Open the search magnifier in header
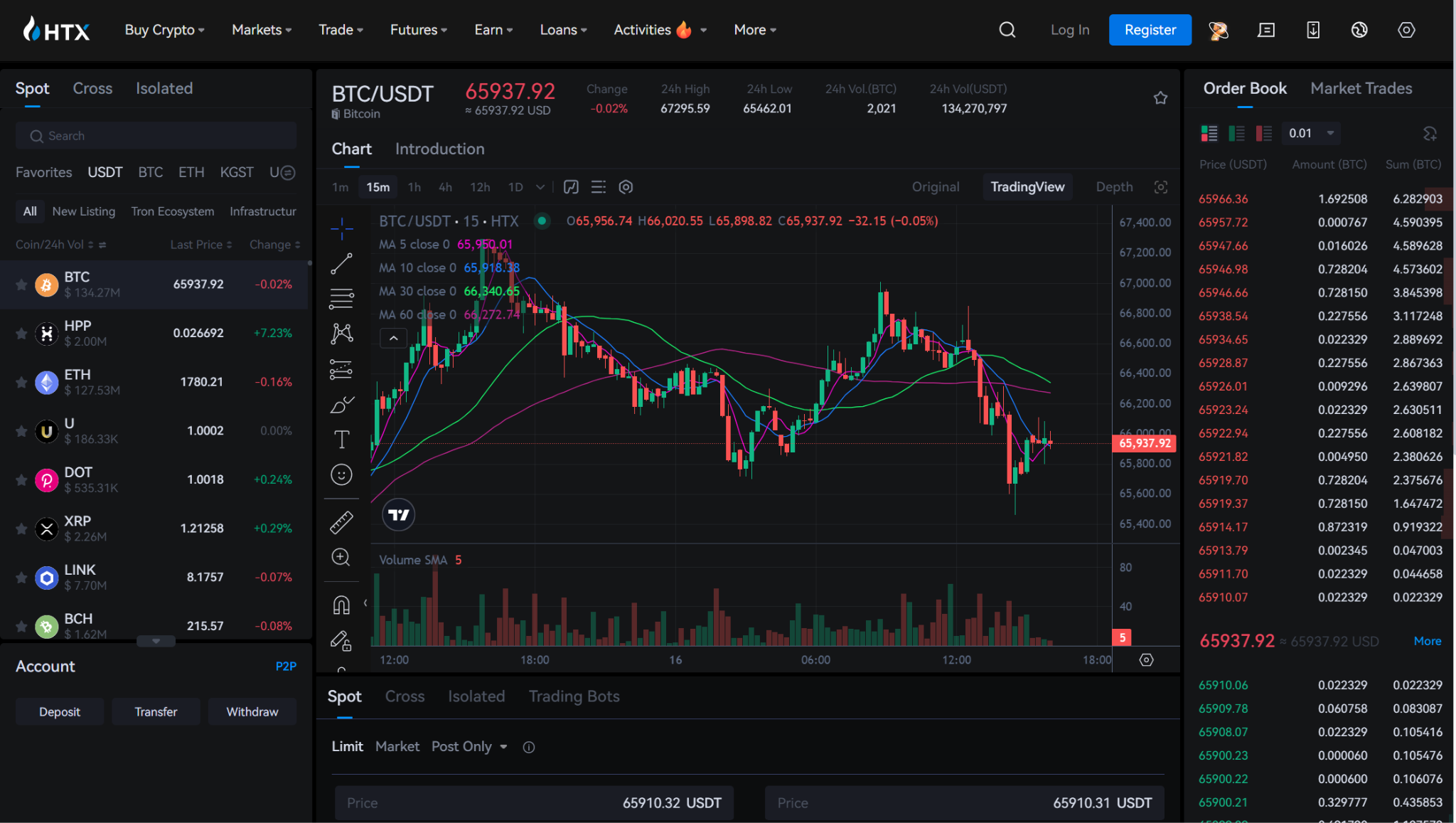The width and height of the screenshot is (1456, 823). (x=1007, y=30)
